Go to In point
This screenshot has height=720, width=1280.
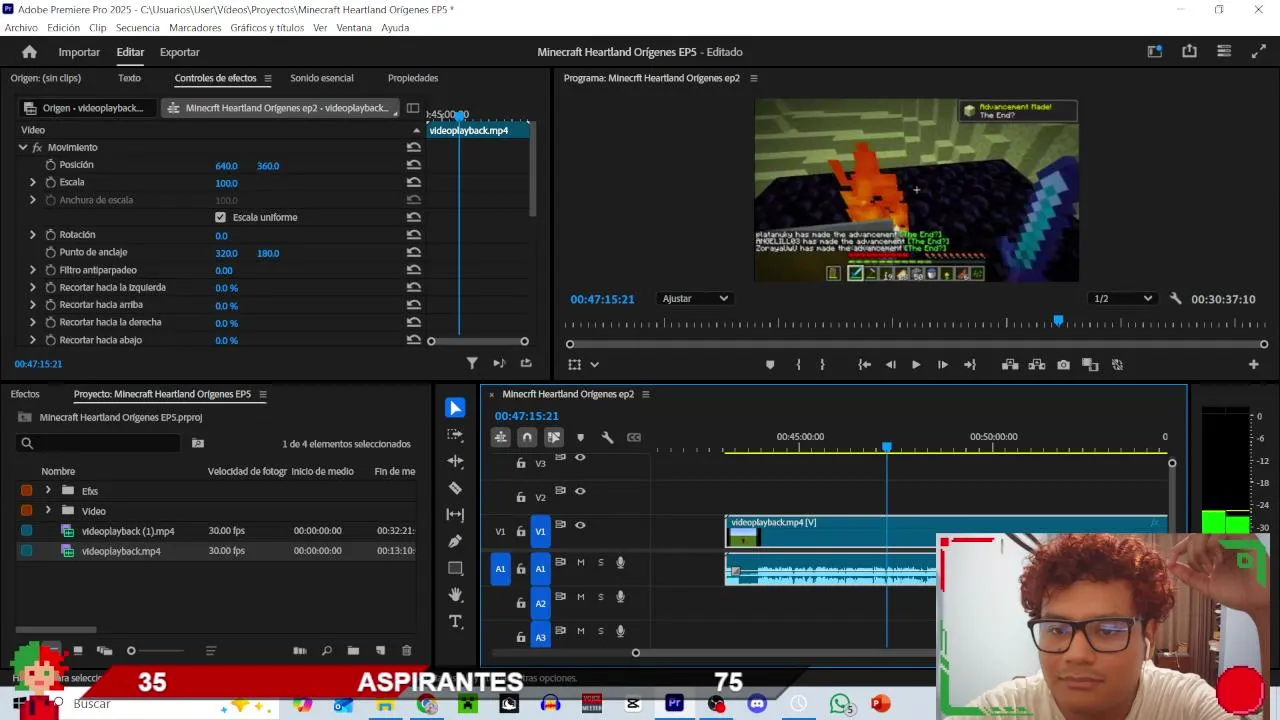864,365
